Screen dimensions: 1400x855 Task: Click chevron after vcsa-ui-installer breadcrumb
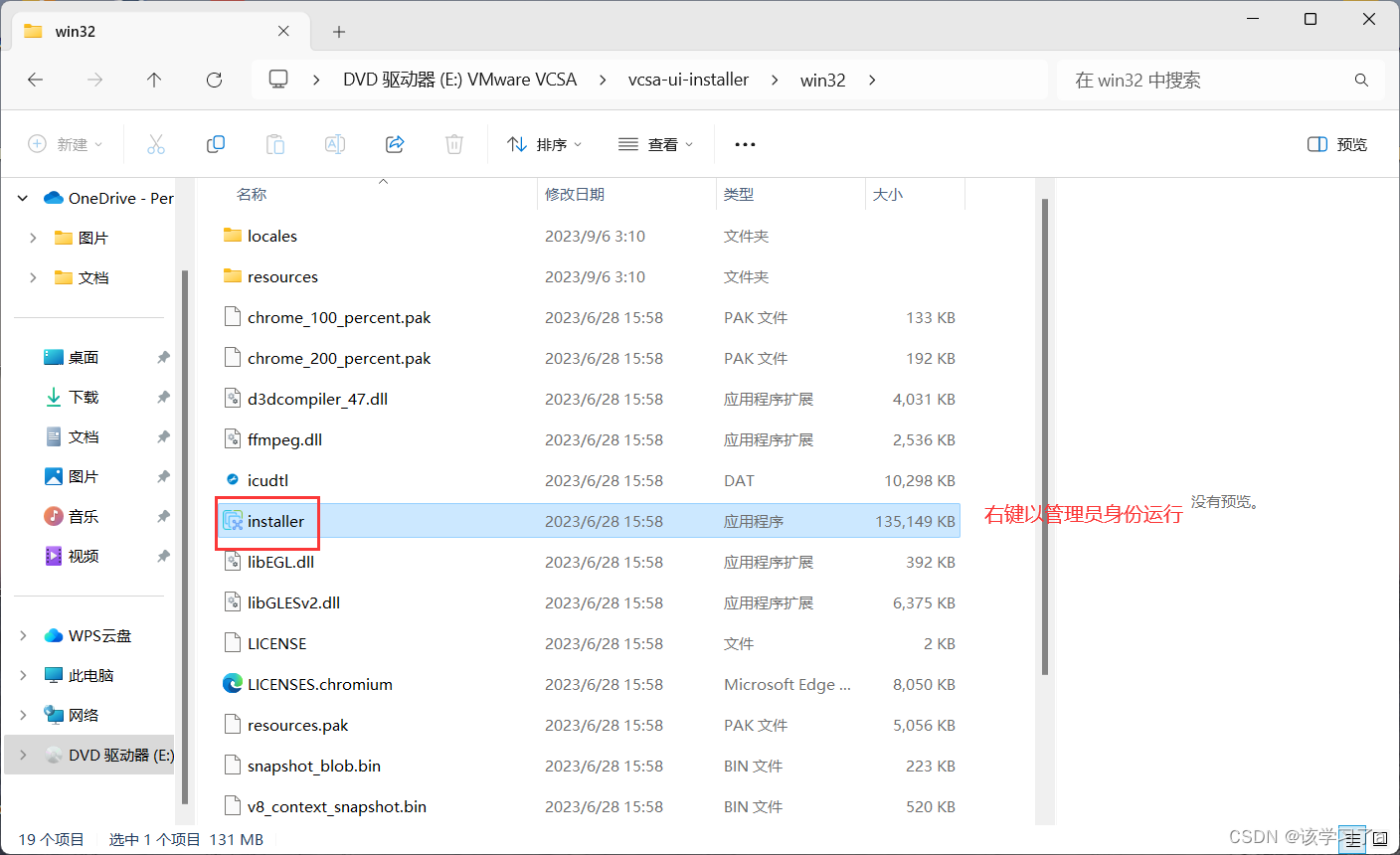(x=775, y=80)
